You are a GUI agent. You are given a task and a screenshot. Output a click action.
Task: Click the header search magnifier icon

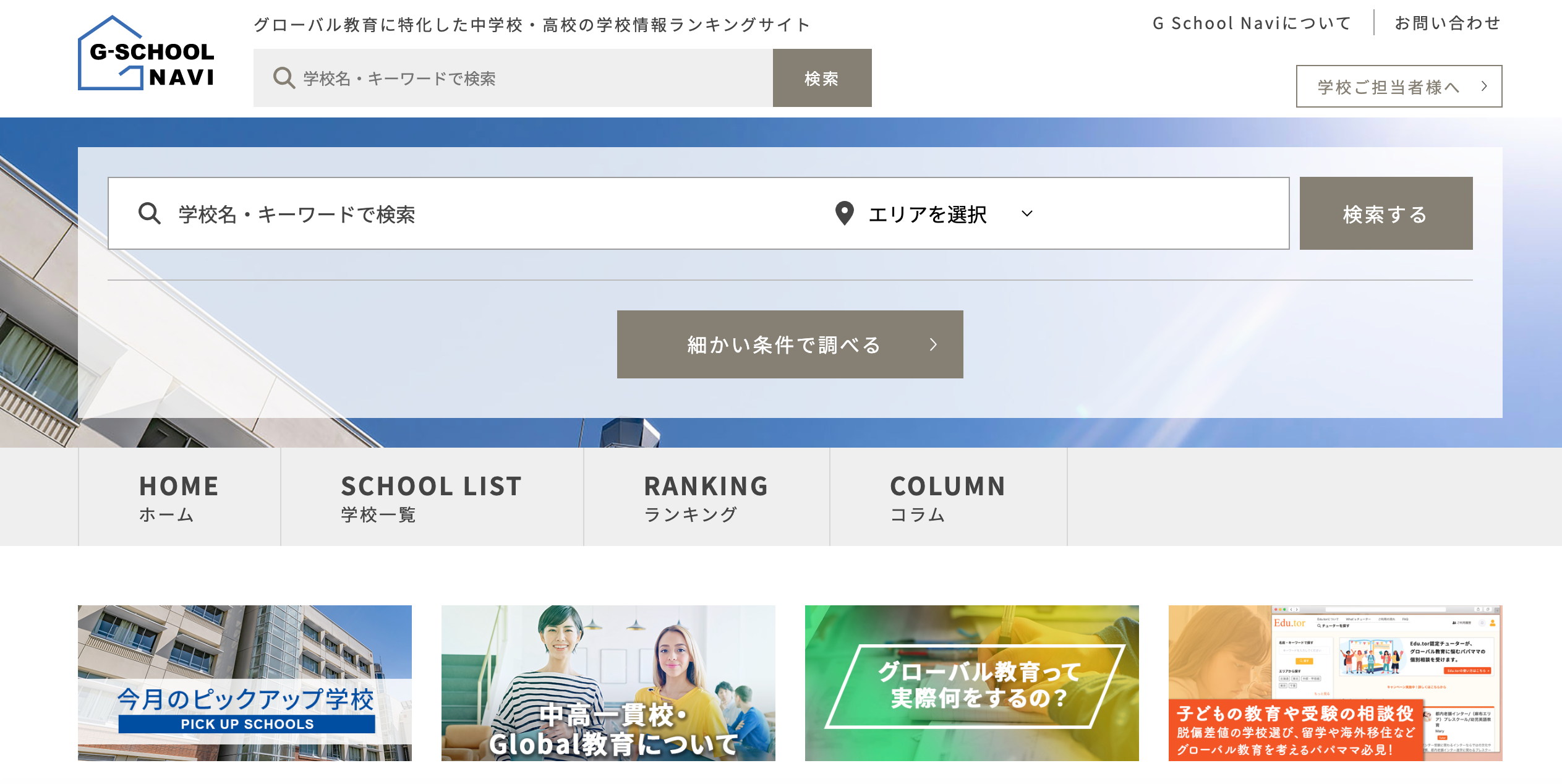click(x=284, y=79)
